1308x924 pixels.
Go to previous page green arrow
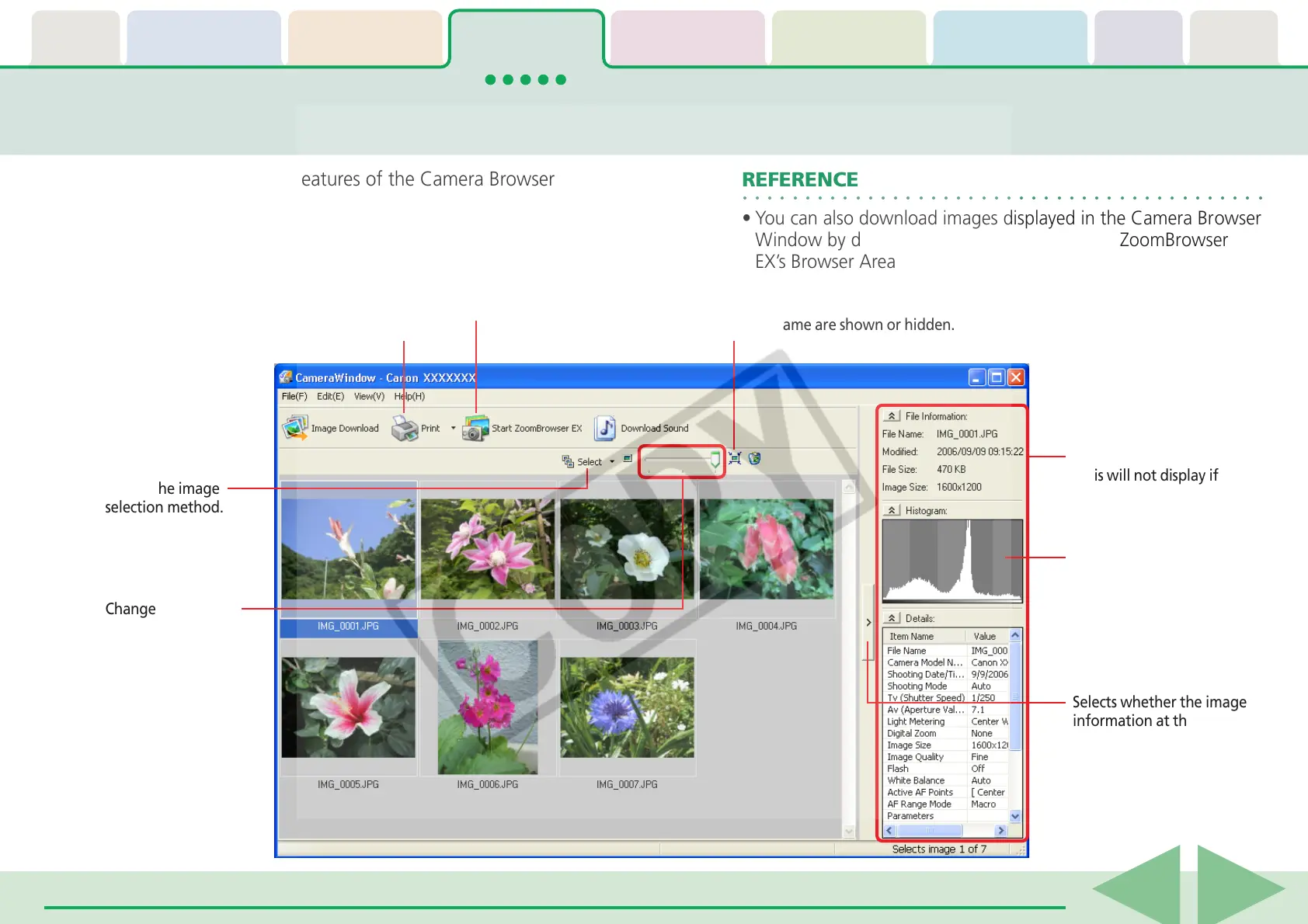coord(1137,887)
